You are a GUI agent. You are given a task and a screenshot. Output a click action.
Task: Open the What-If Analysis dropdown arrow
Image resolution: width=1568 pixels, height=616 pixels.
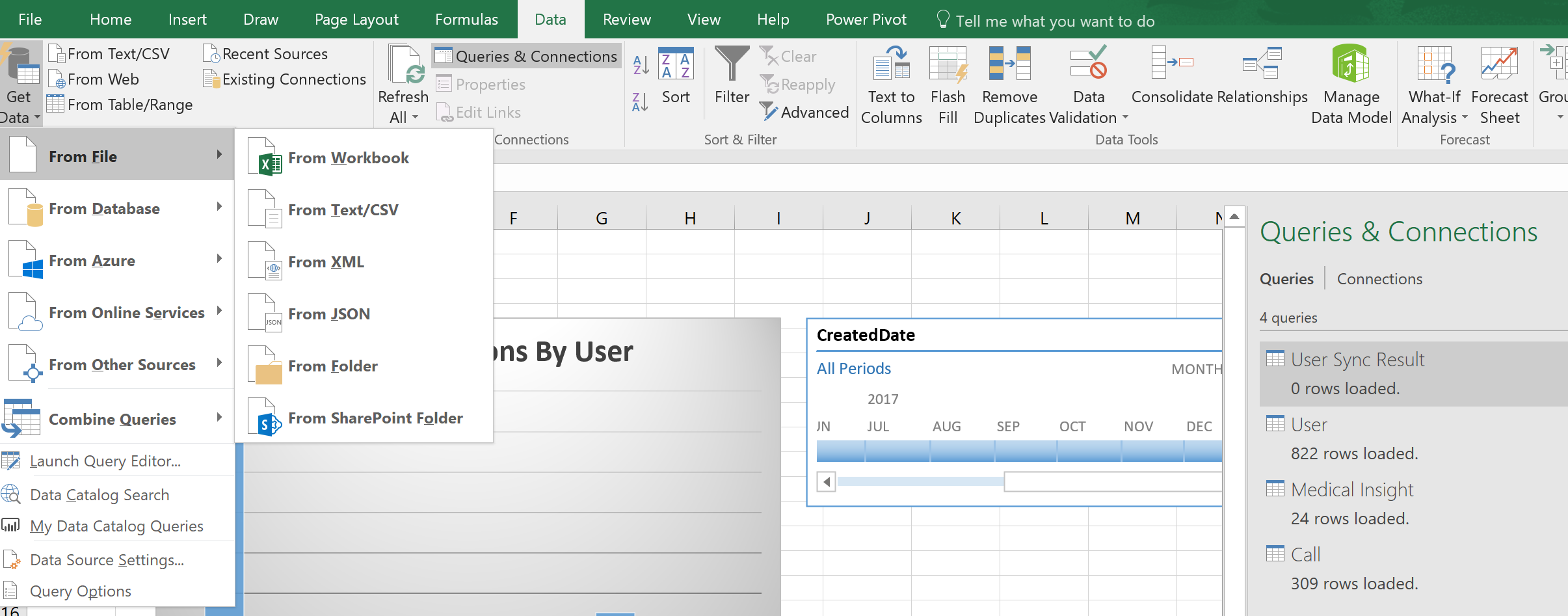point(1465,118)
